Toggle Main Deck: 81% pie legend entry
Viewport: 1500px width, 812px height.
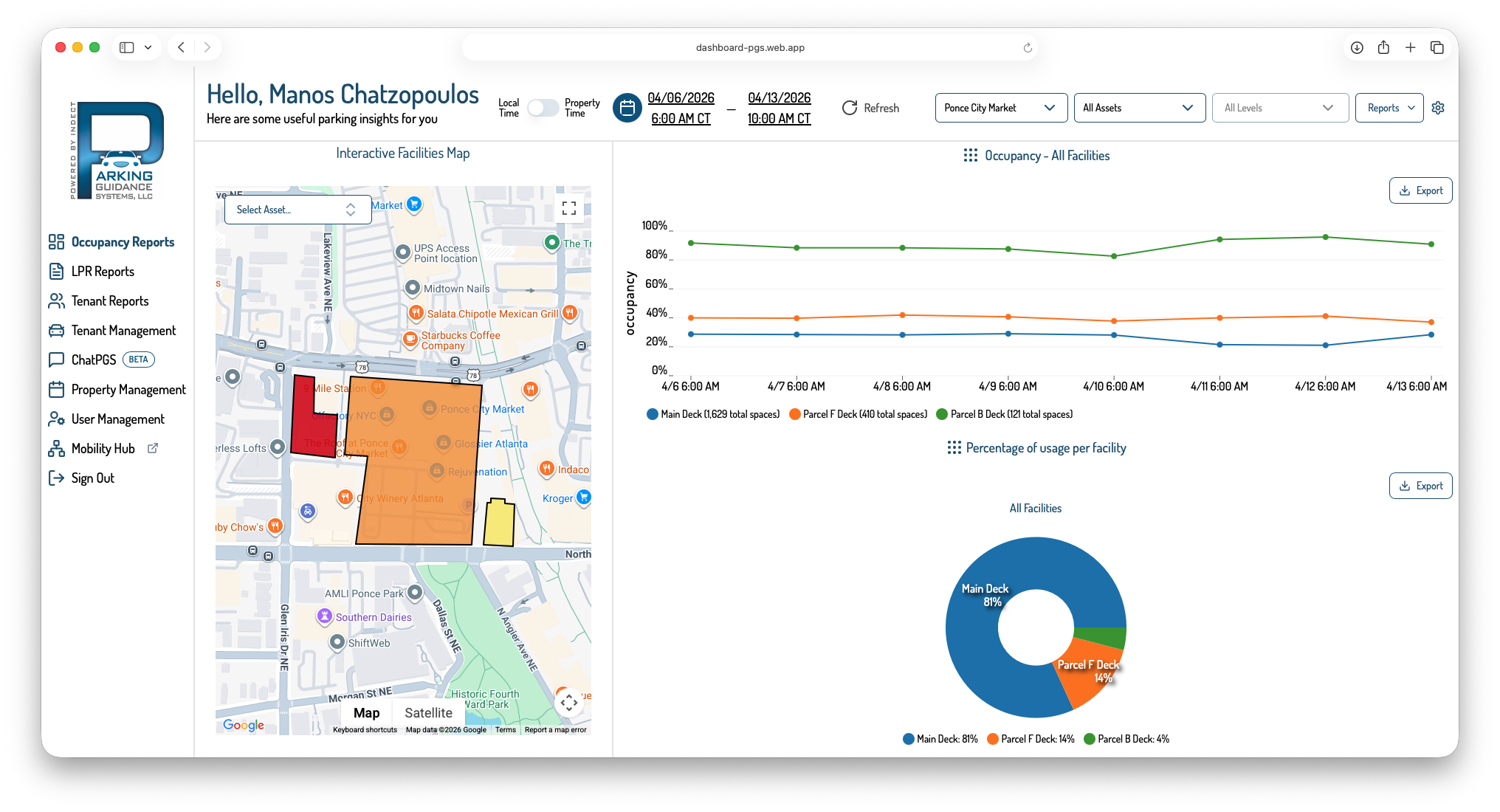(x=940, y=739)
